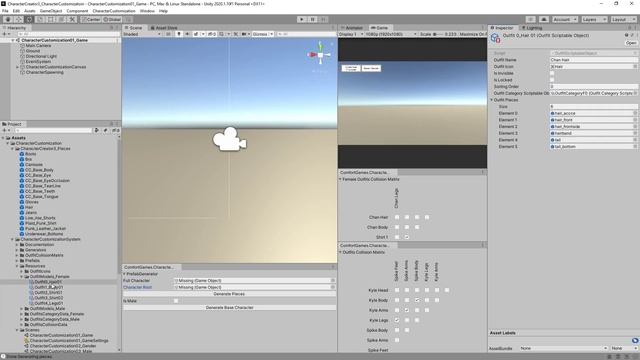This screenshot has height=360, width=640.
Task: Open the File menu
Action: pyautogui.click(x=5, y=11)
